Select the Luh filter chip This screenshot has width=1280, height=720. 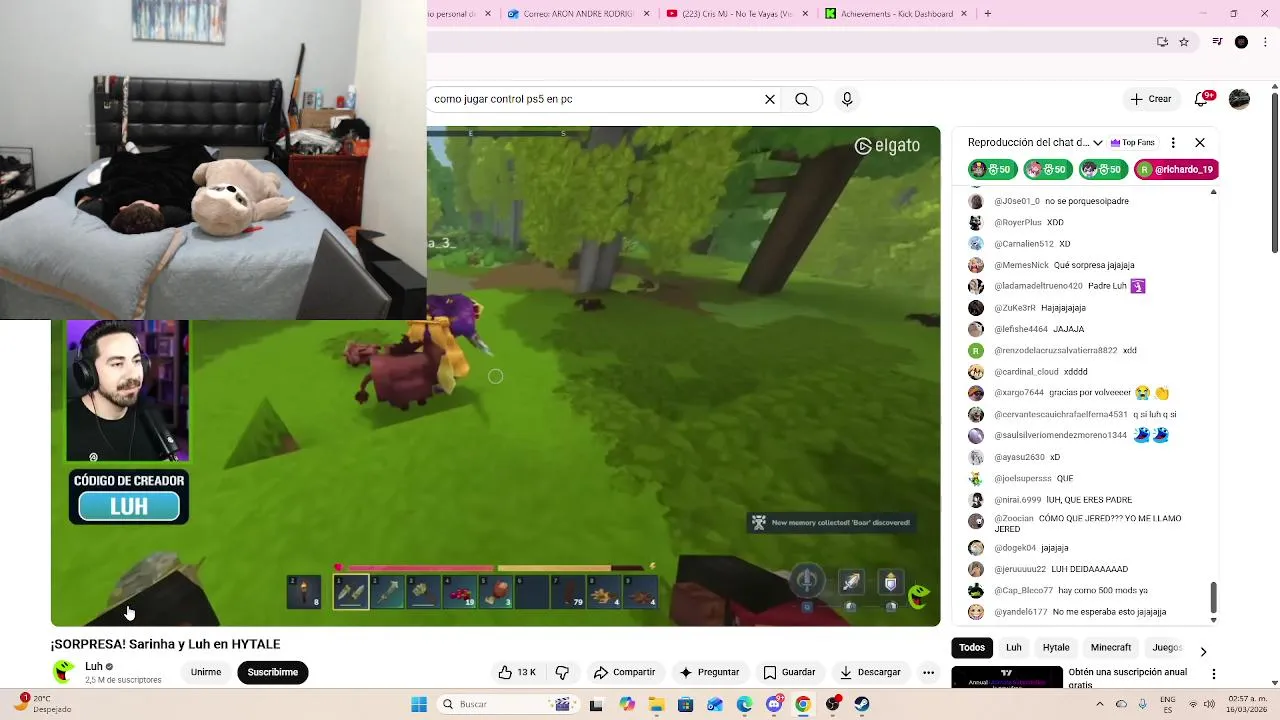click(1013, 647)
